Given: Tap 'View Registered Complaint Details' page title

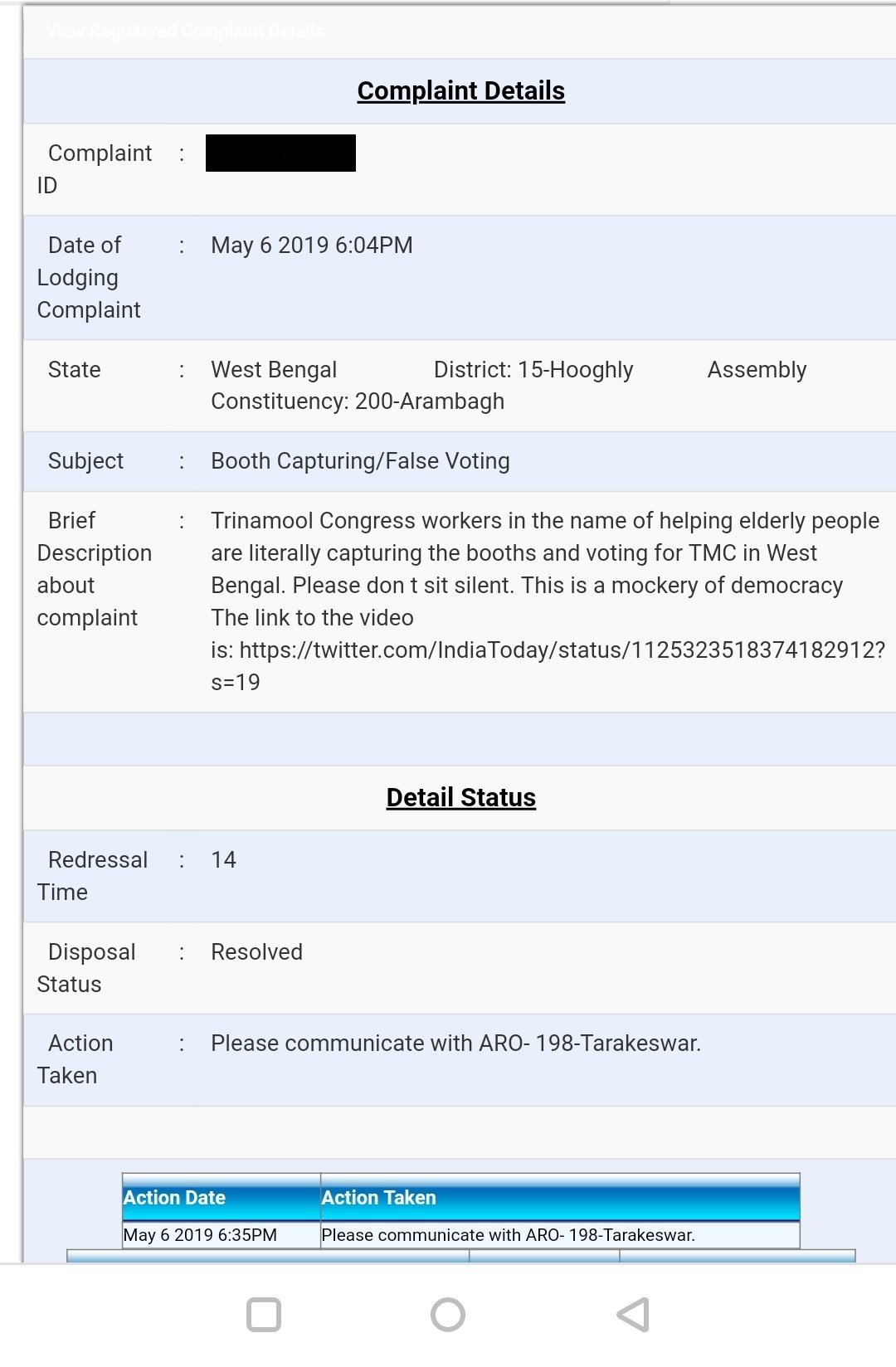Looking at the screenshot, I should point(185,32).
